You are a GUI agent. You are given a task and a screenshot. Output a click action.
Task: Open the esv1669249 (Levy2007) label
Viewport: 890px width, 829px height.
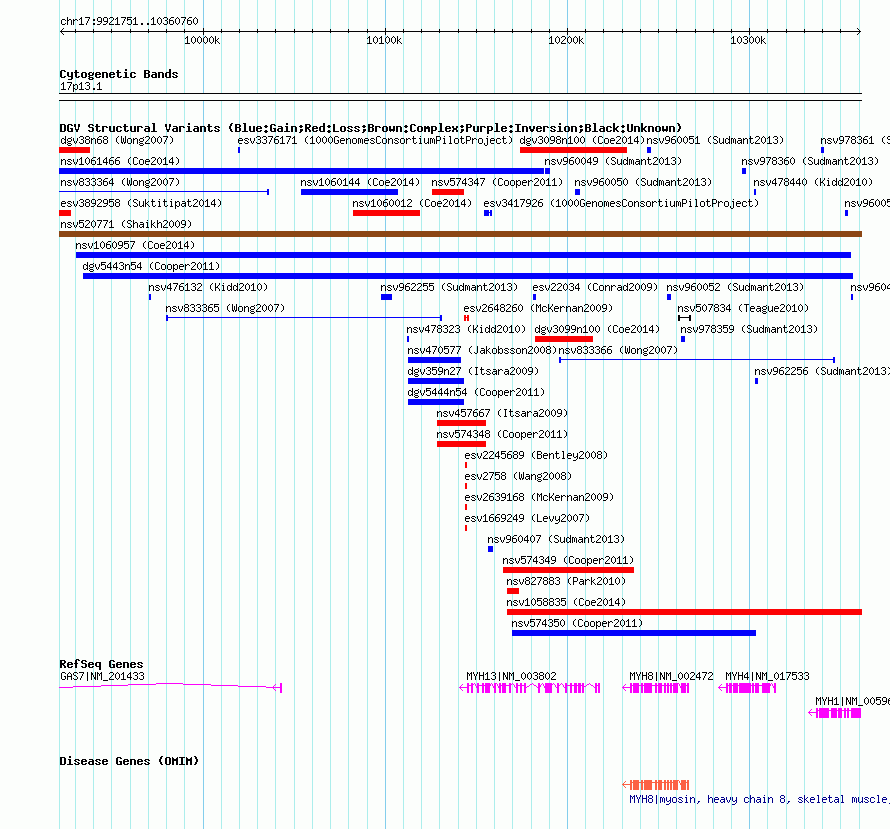[527, 518]
